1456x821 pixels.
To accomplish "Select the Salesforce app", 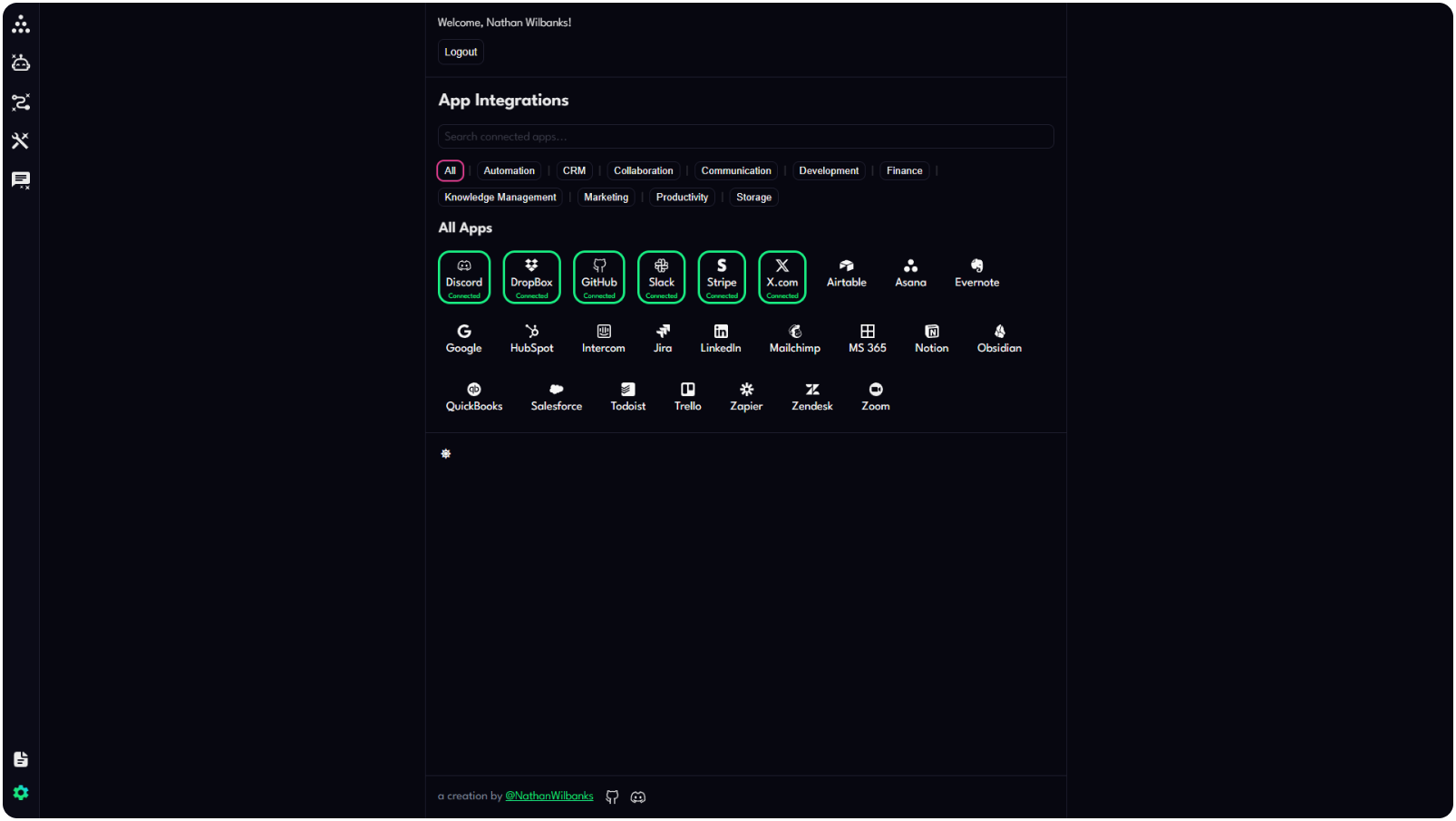I will pyautogui.click(x=557, y=397).
